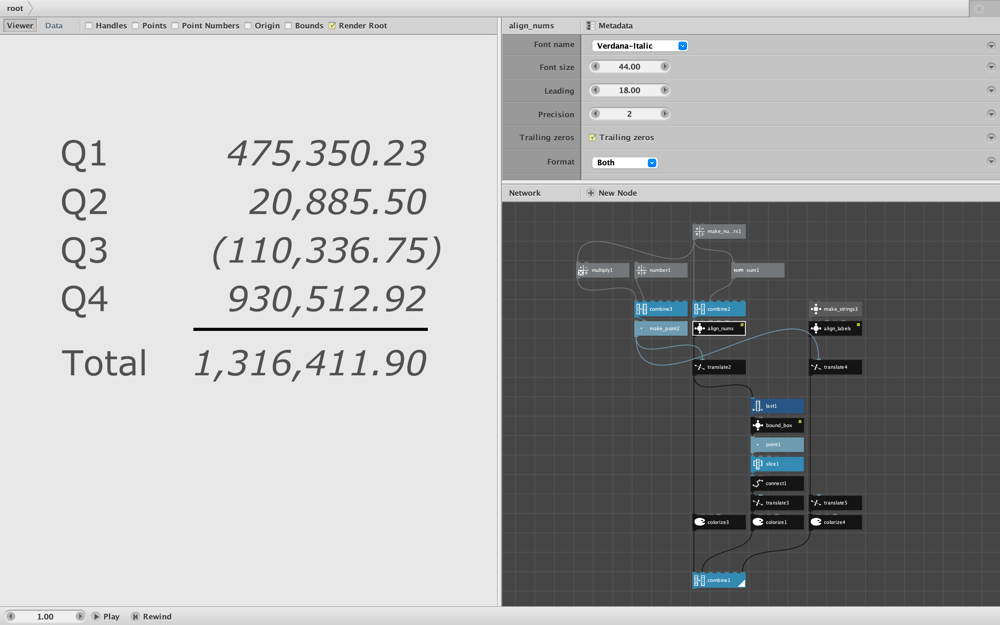Click the New Node button
This screenshot has width=1000, height=625.
612,193
